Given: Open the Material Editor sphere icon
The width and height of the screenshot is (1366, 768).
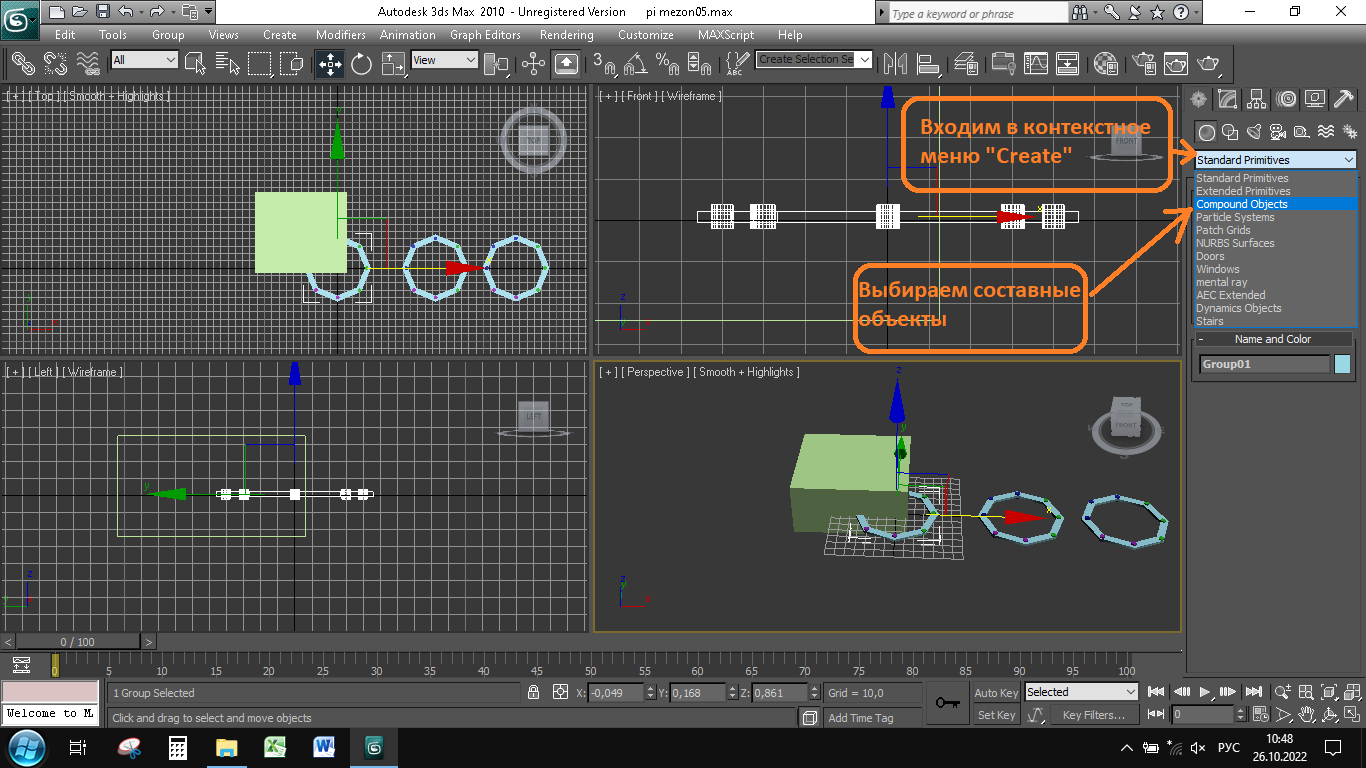Looking at the screenshot, I should click(x=1105, y=64).
